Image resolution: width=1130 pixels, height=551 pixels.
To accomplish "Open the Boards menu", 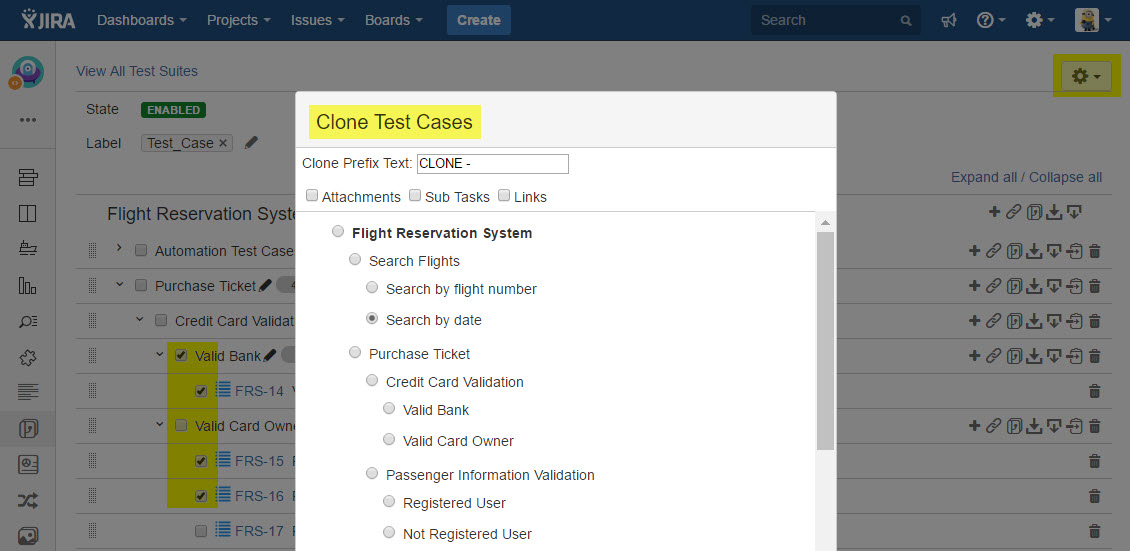I will click(392, 20).
